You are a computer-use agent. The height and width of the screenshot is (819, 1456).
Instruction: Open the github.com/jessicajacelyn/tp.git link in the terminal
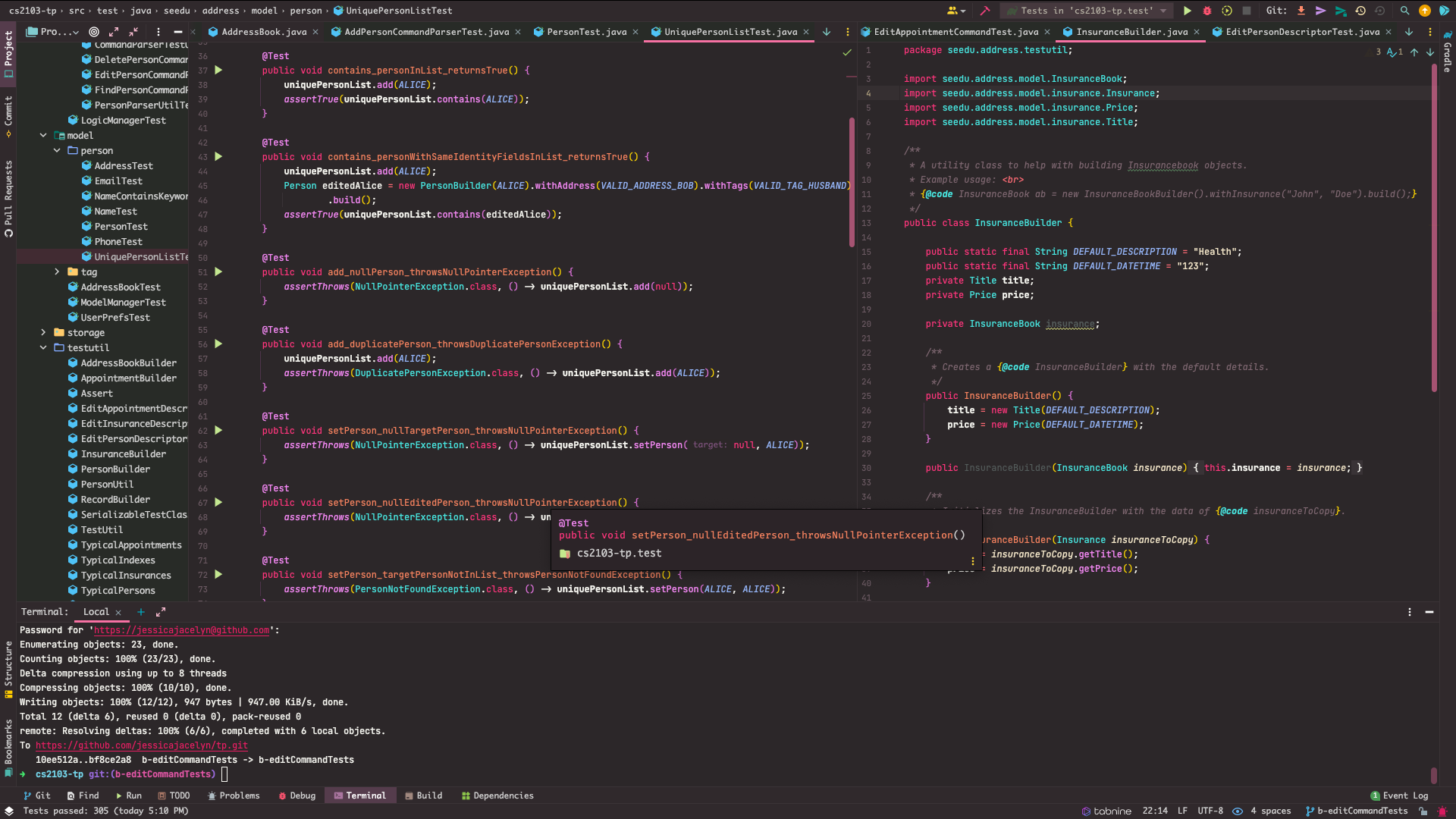(141, 745)
